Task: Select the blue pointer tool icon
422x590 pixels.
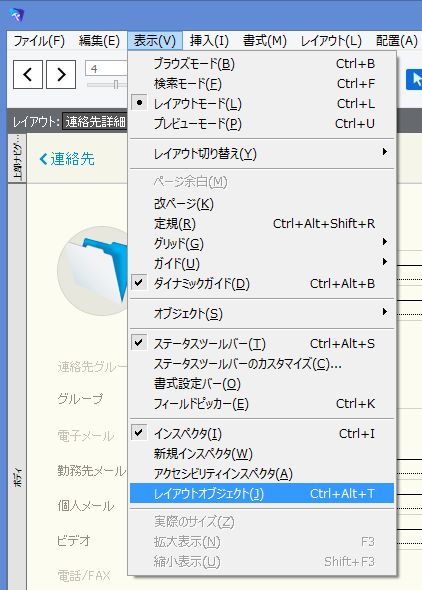Action: 414,79
